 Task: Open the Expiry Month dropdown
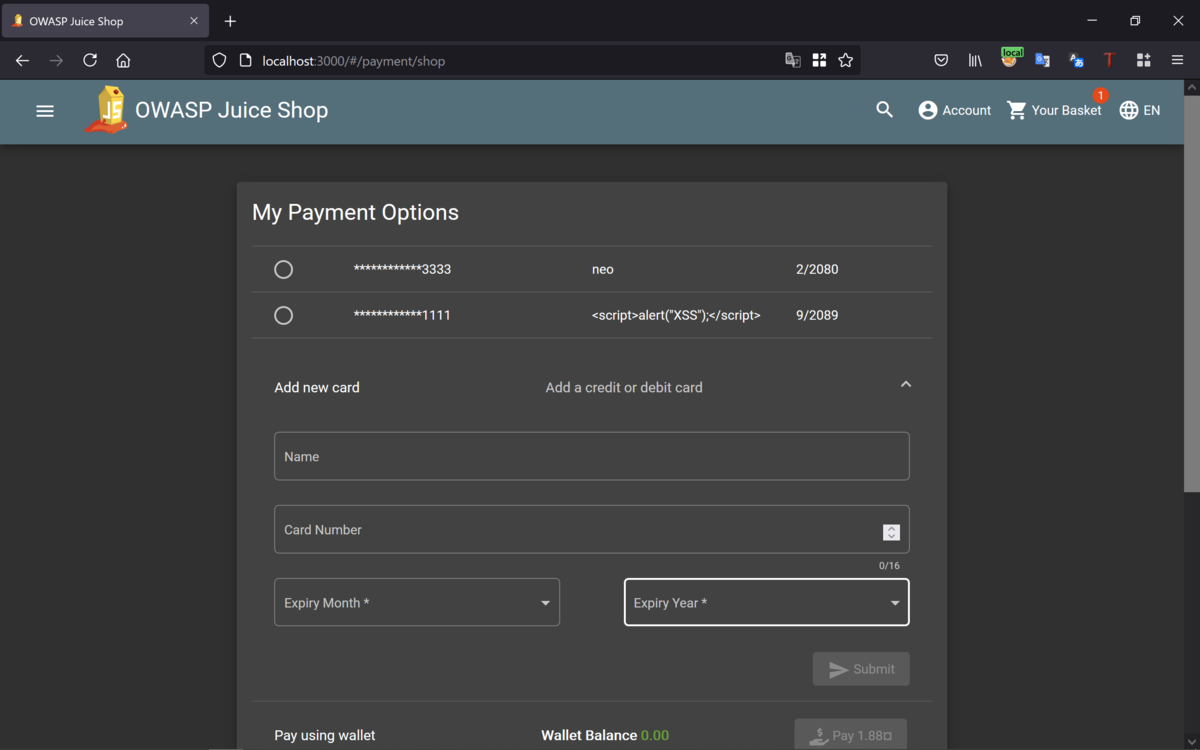pyautogui.click(x=417, y=602)
